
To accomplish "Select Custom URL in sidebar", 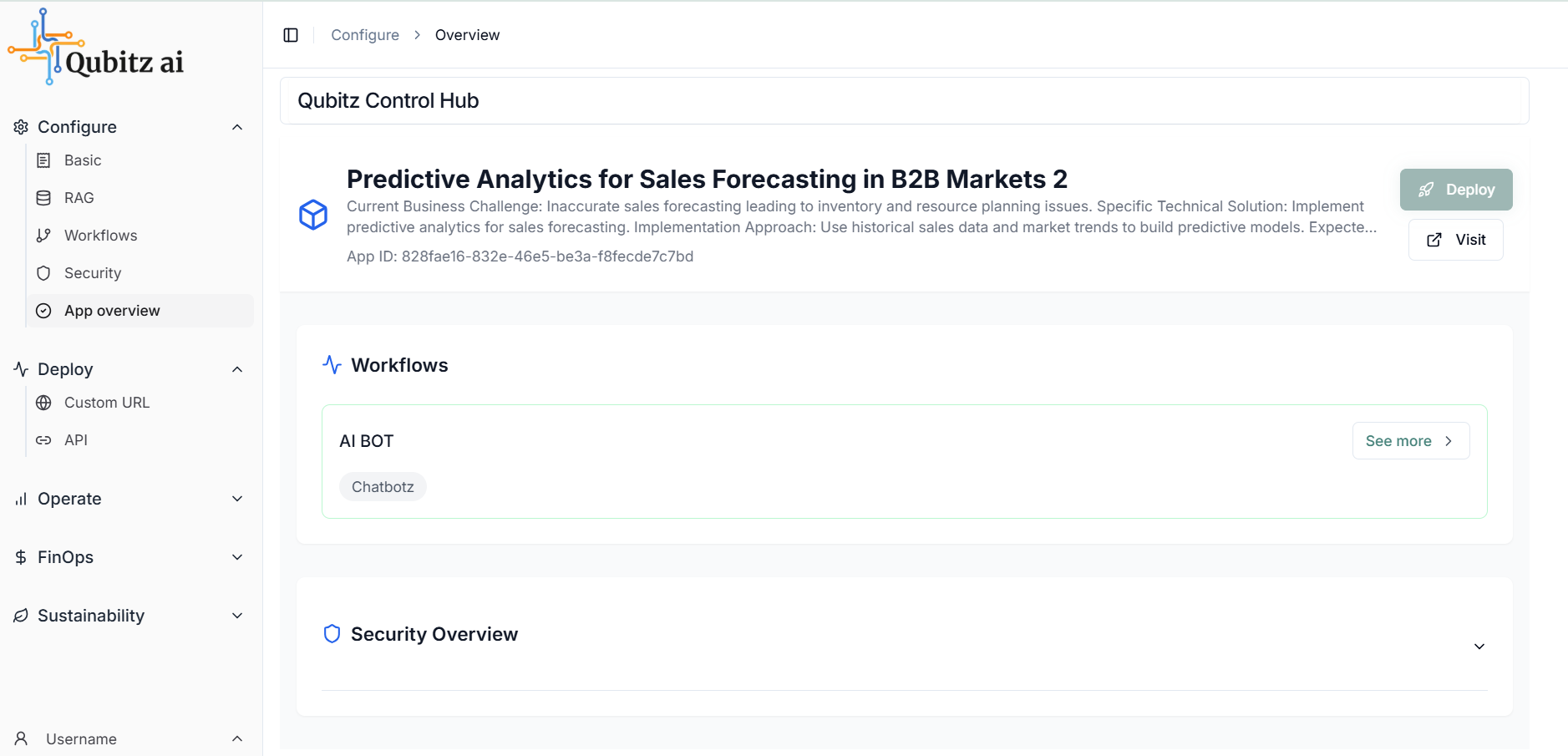I will click(x=140, y=403).
